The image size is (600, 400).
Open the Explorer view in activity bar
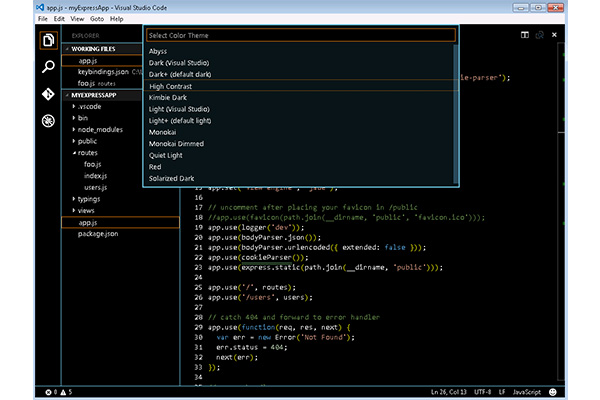pos(48,40)
